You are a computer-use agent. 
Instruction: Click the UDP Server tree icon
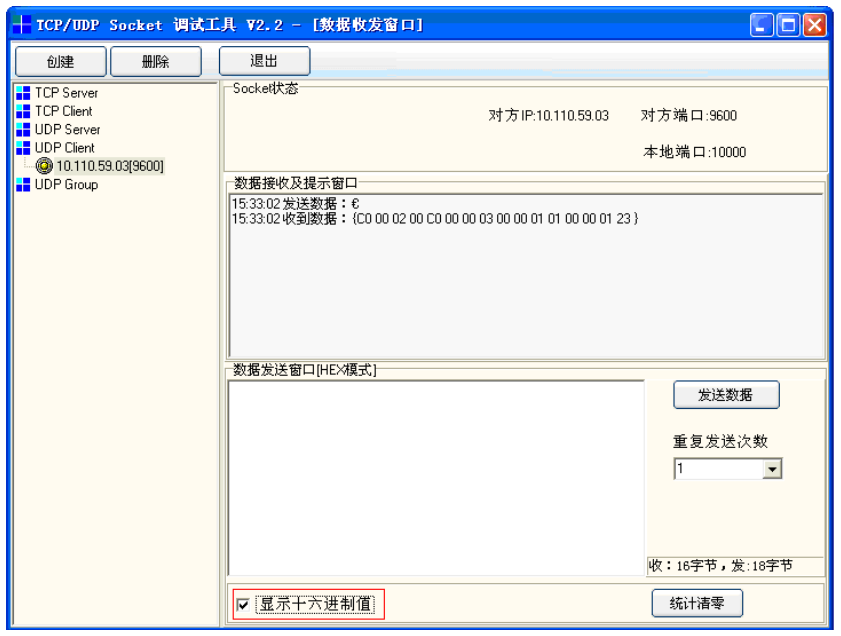tap(24, 130)
